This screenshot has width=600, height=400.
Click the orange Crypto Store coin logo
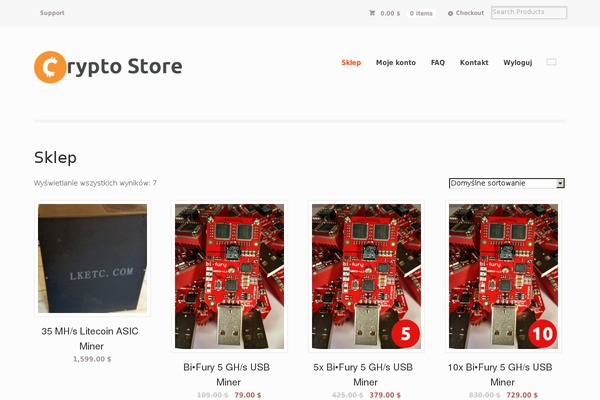click(50, 67)
